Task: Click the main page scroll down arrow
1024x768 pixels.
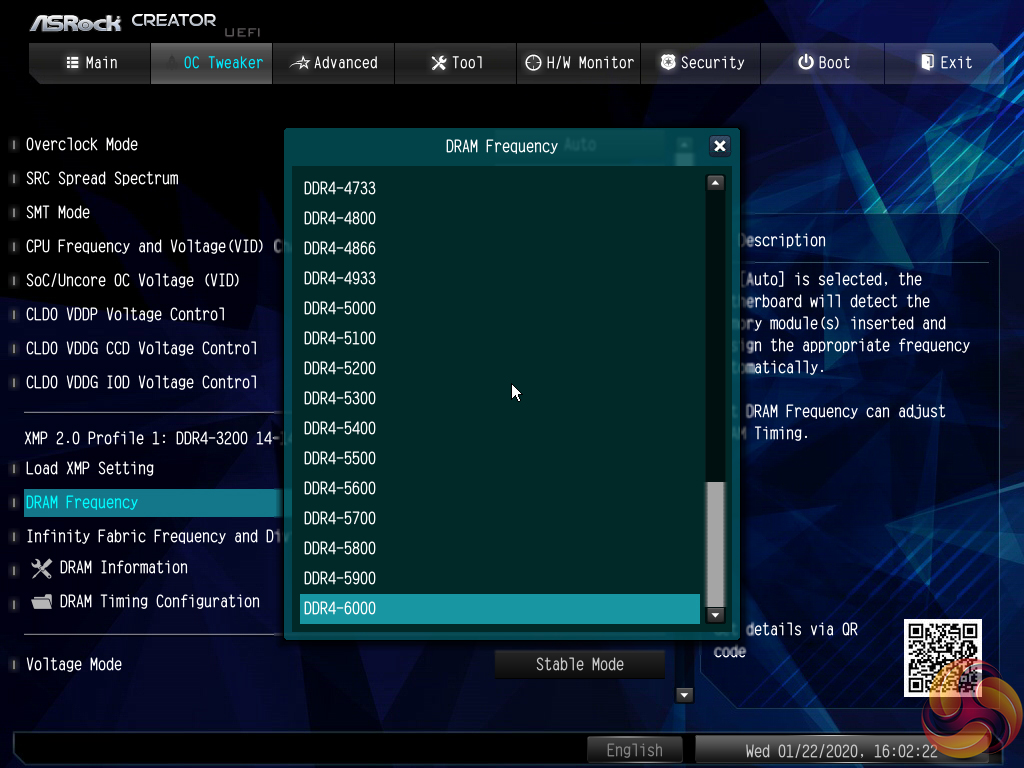Action: 685,695
